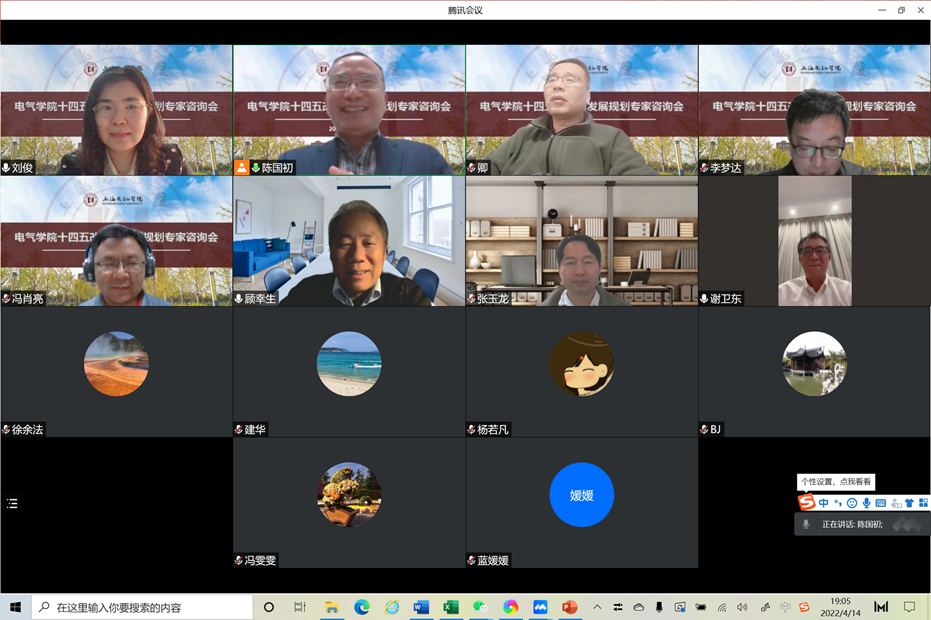Click the Tencent Meeting taskbar icon
Screen dimensions: 931x620
pyautogui.click(x=540, y=607)
